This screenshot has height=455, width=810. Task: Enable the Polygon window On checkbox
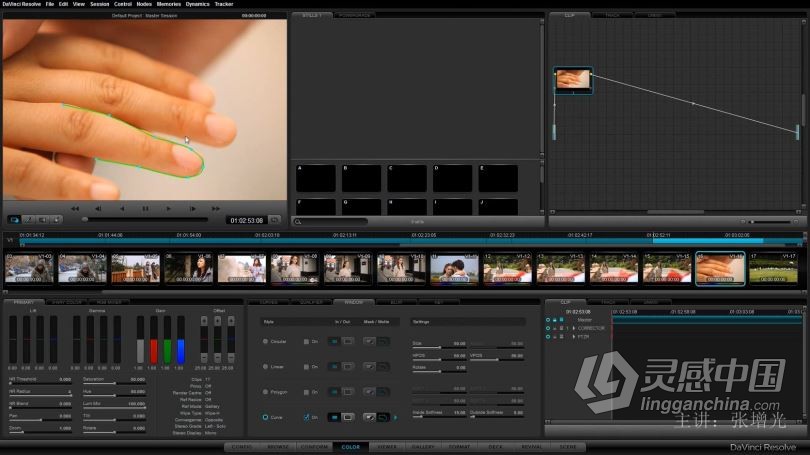point(306,392)
